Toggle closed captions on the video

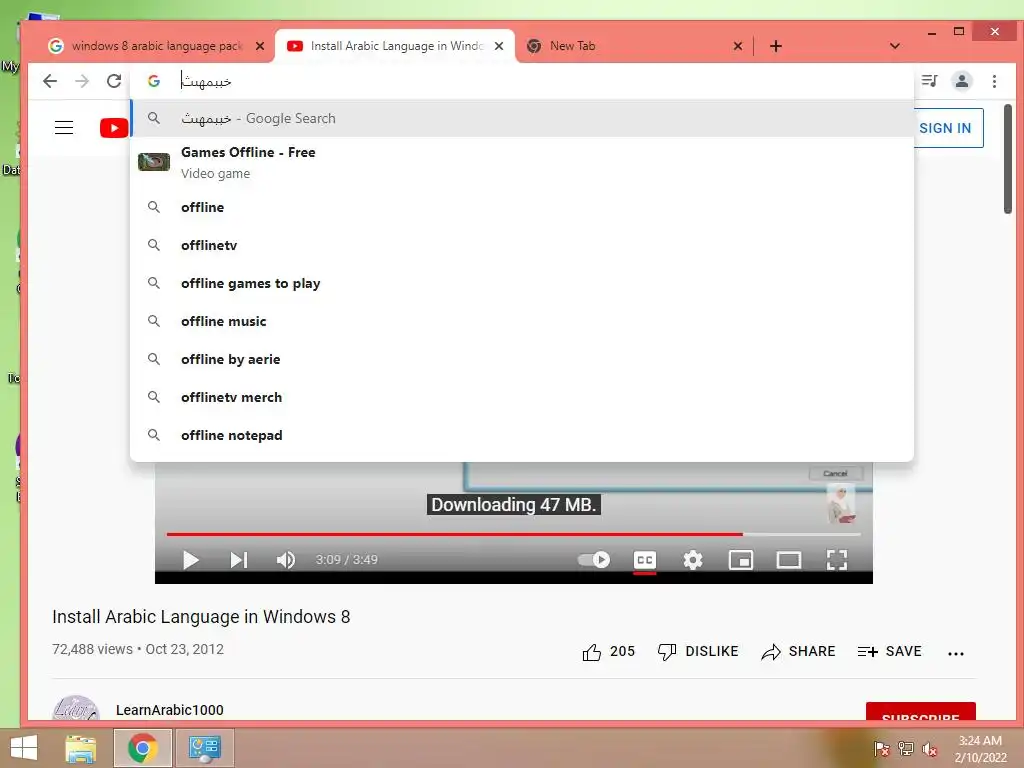point(645,560)
